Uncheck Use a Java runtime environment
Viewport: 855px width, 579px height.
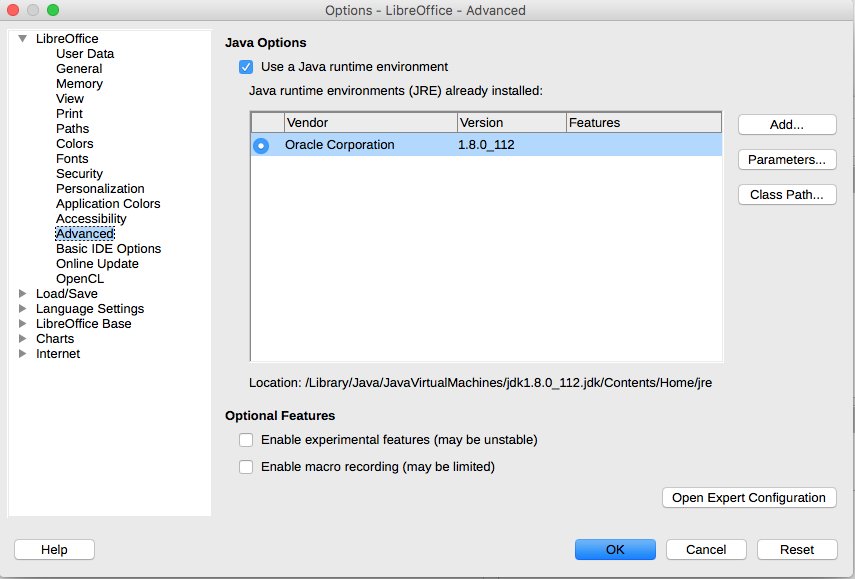[246, 67]
